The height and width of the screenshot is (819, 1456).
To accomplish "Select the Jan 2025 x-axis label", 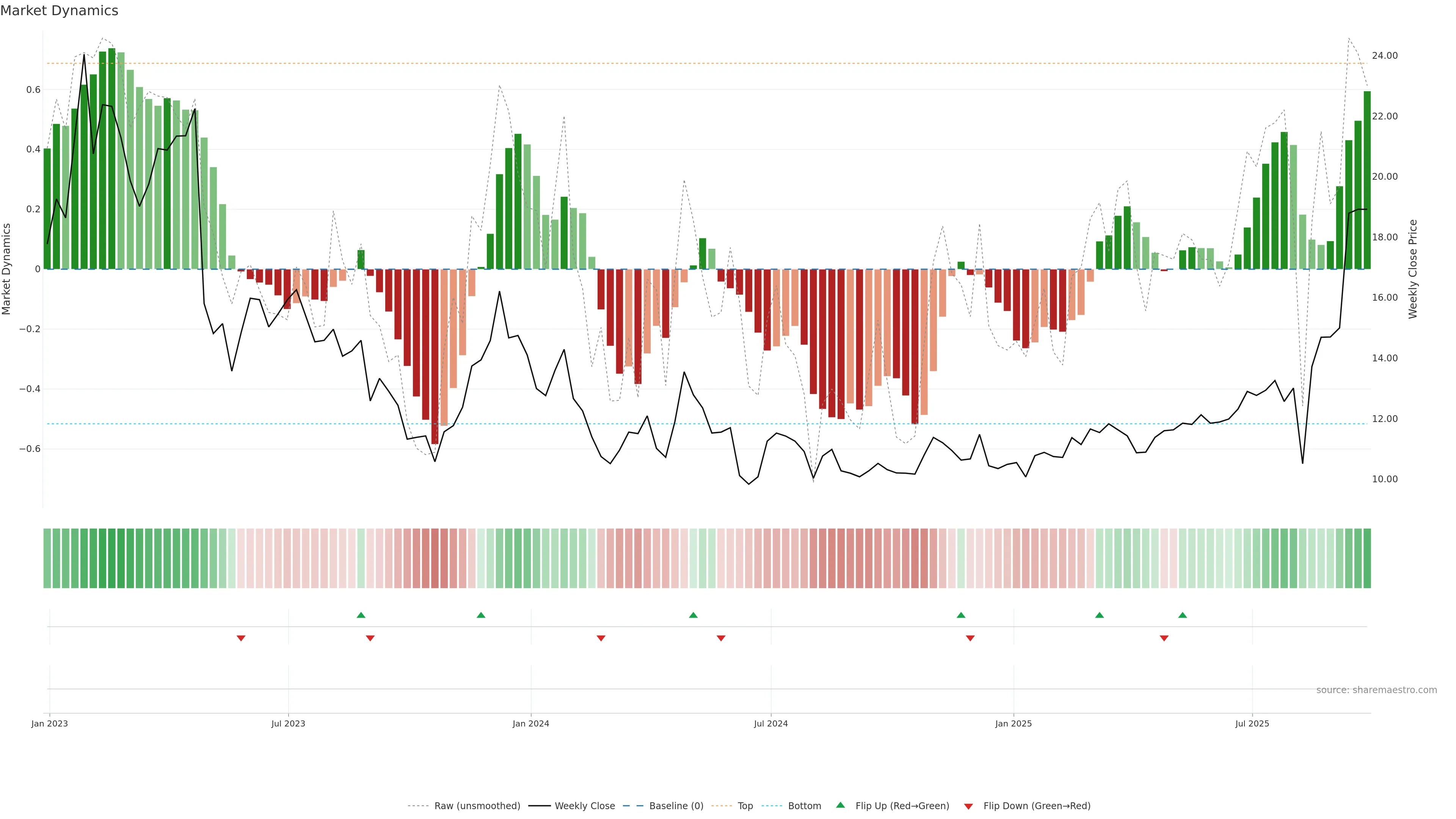I will pyautogui.click(x=1014, y=723).
